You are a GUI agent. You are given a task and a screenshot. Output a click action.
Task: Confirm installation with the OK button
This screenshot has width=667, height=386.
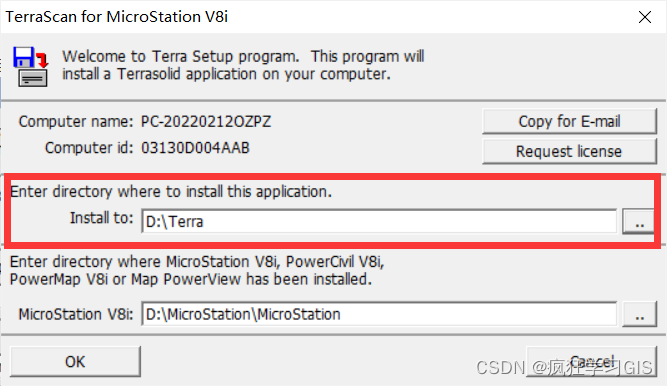tap(75, 361)
